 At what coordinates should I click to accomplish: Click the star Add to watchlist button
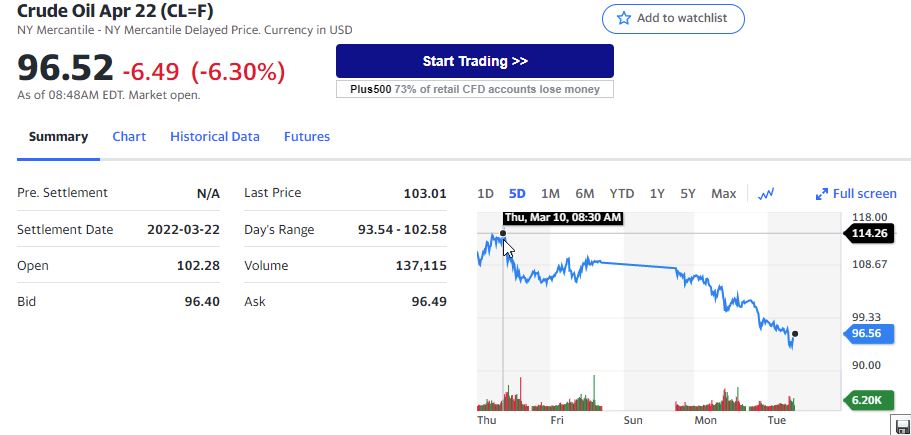click(673, 18)
